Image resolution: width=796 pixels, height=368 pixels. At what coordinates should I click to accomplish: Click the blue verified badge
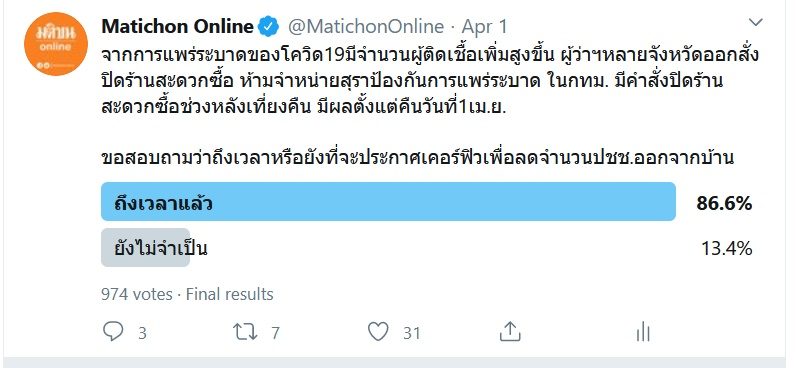click(269, 26)
